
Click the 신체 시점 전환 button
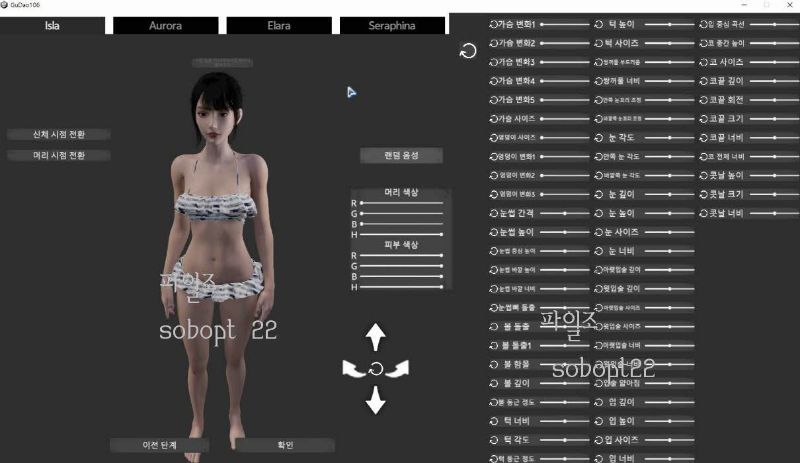click(59, 134)
